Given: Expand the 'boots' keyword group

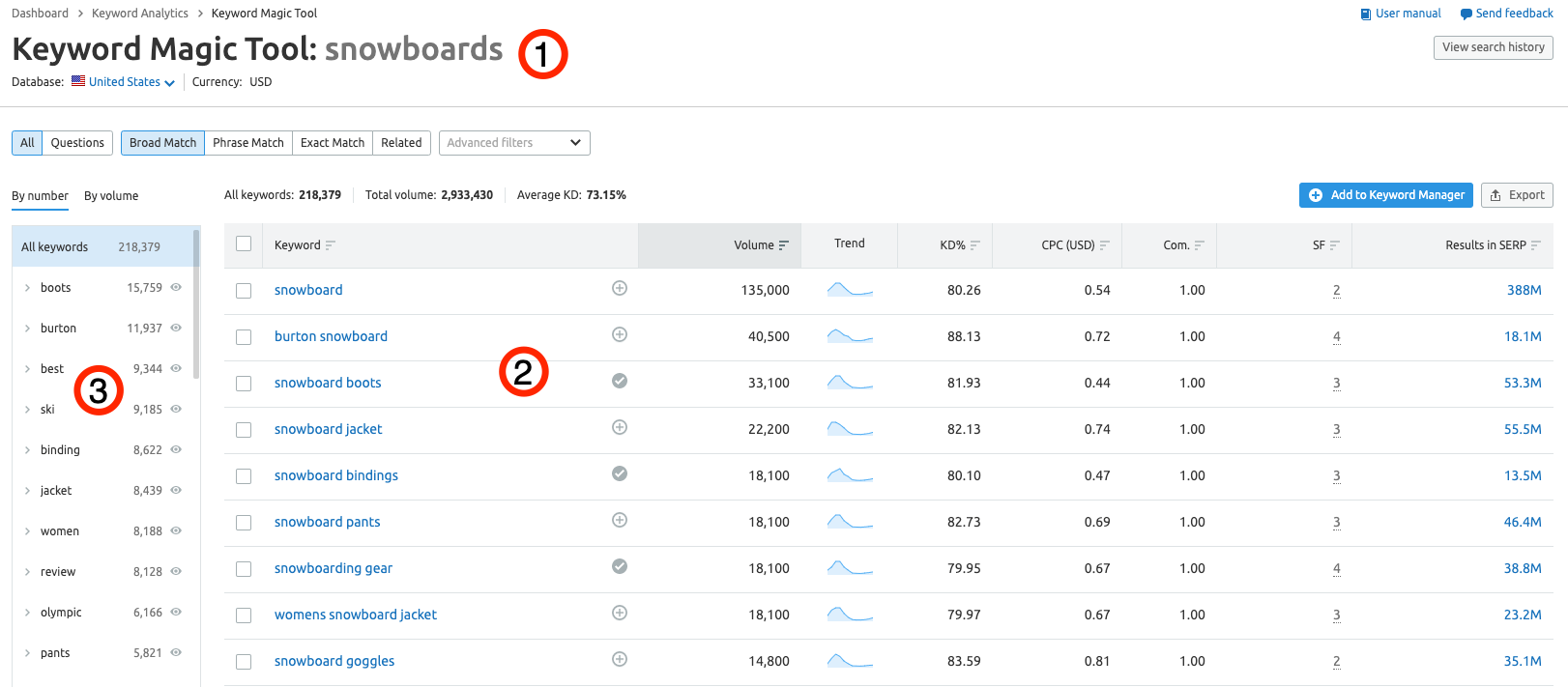Looking at the screenshot, I should coord(27,288).
